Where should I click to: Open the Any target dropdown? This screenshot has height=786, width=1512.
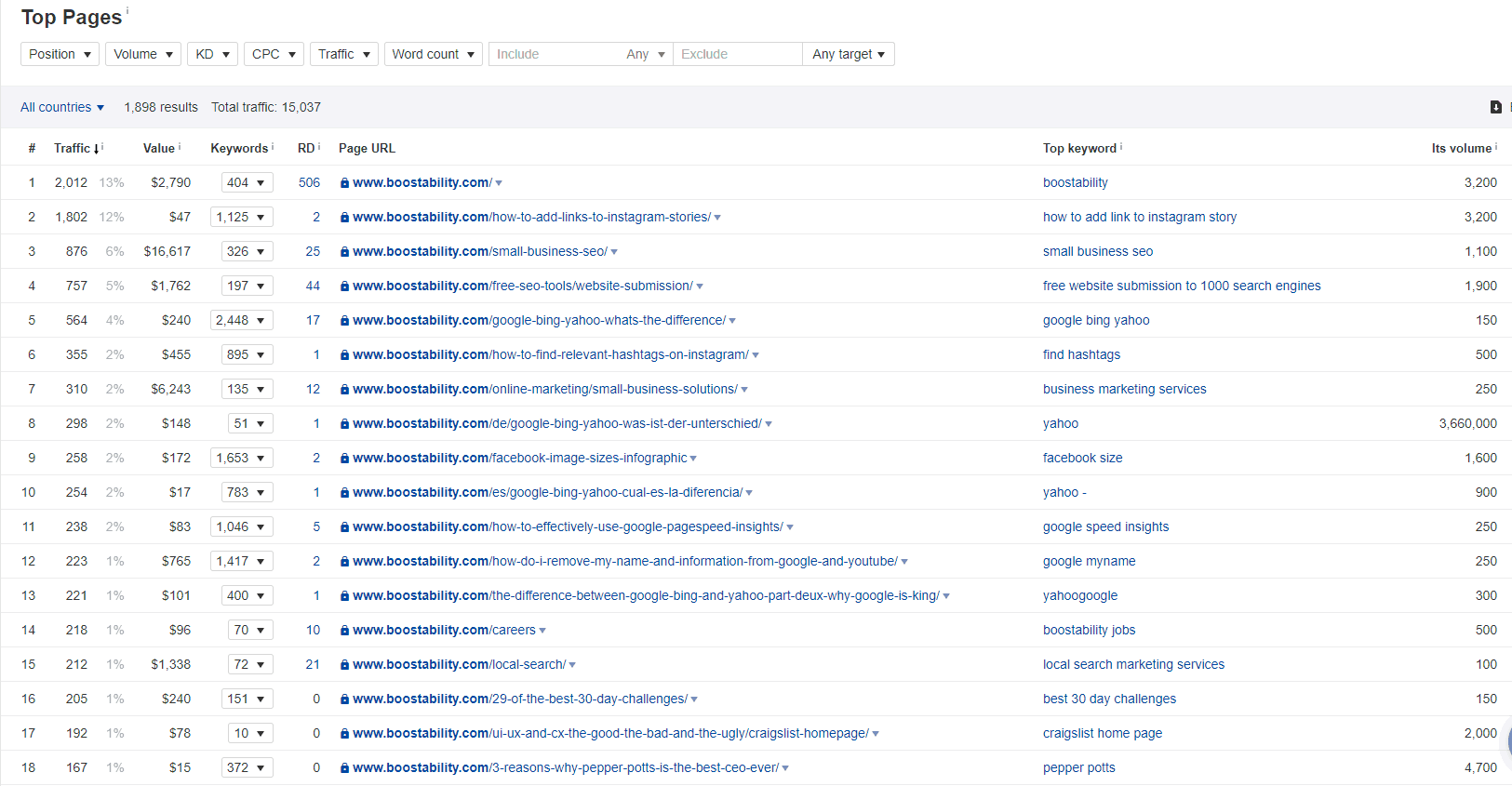coord(849,54)
